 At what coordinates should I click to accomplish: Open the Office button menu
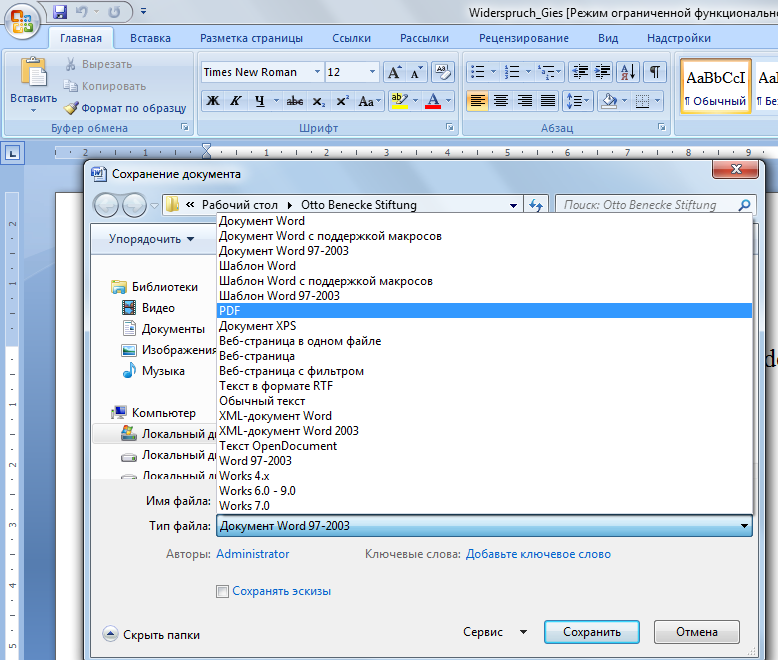pyautogui.click(x=22, y=21)
